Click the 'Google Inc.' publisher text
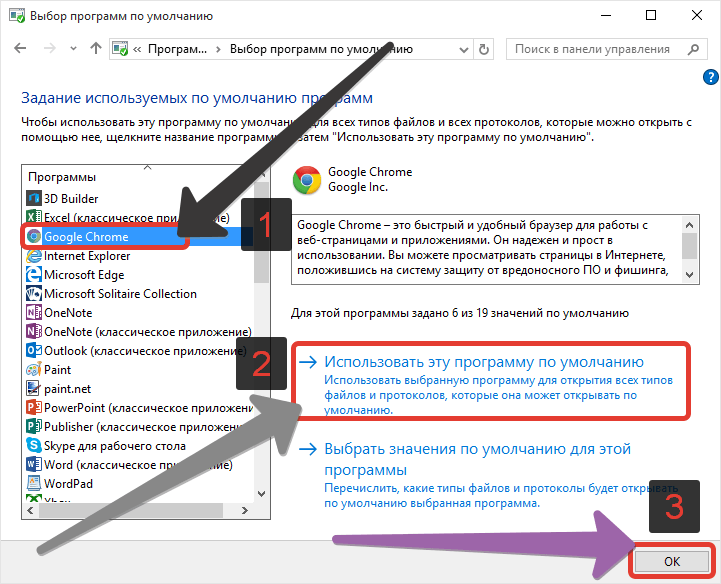The height and width of the screenshot is (584, 721). 358,187
